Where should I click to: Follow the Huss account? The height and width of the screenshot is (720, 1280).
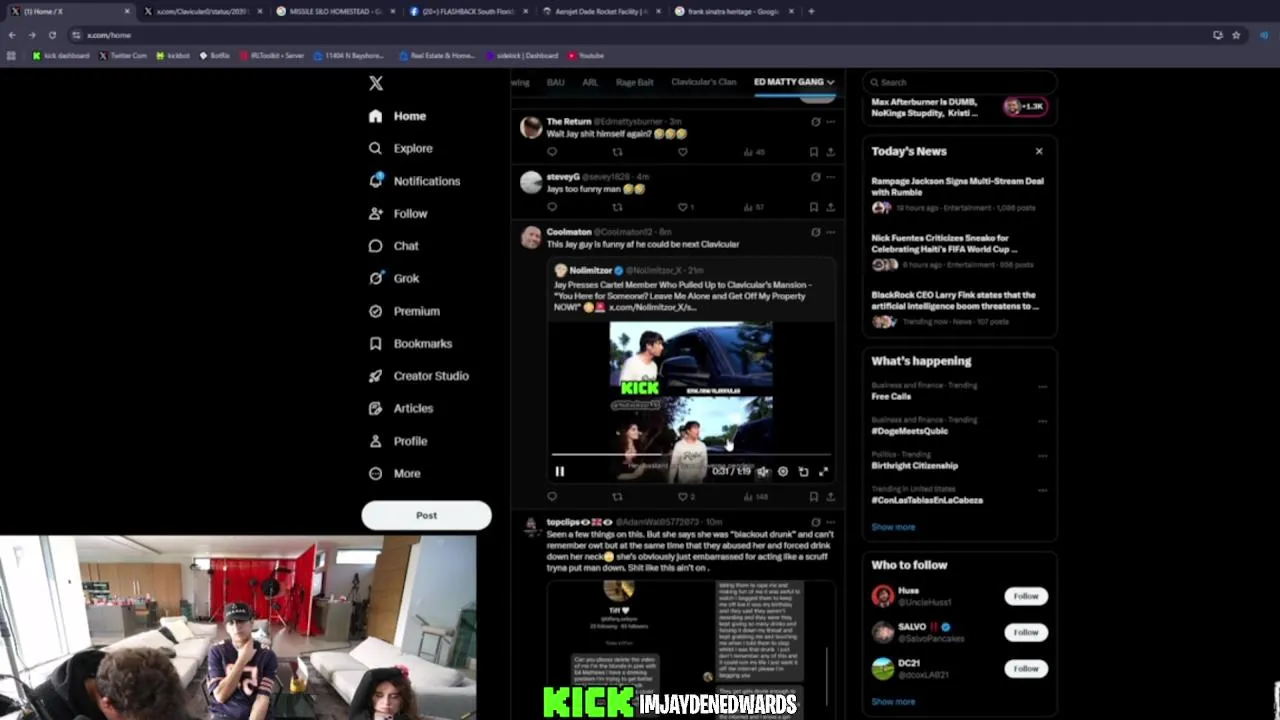(x=1026, y=596)
